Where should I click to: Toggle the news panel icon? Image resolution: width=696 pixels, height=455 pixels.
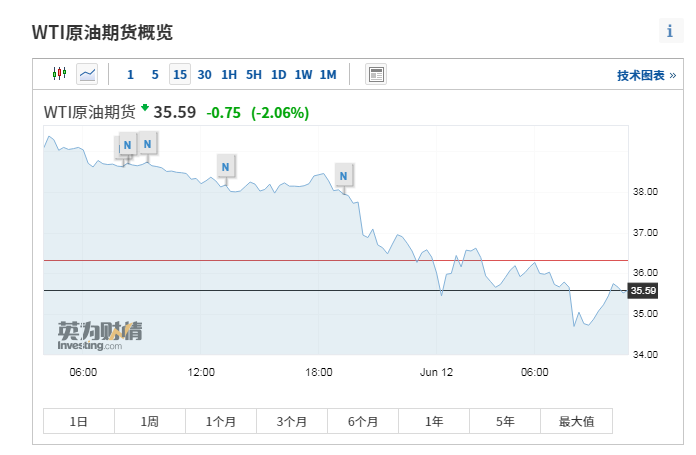376,74
